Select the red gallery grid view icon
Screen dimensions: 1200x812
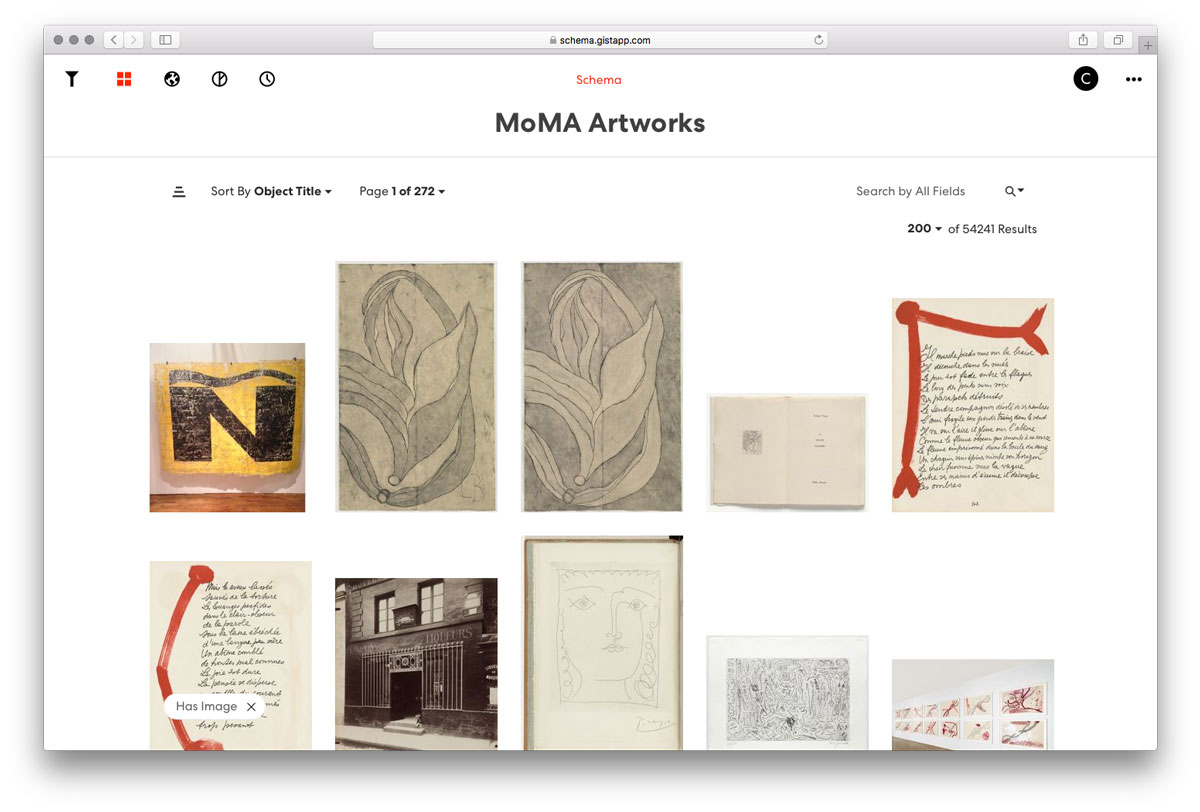point(124,79)
